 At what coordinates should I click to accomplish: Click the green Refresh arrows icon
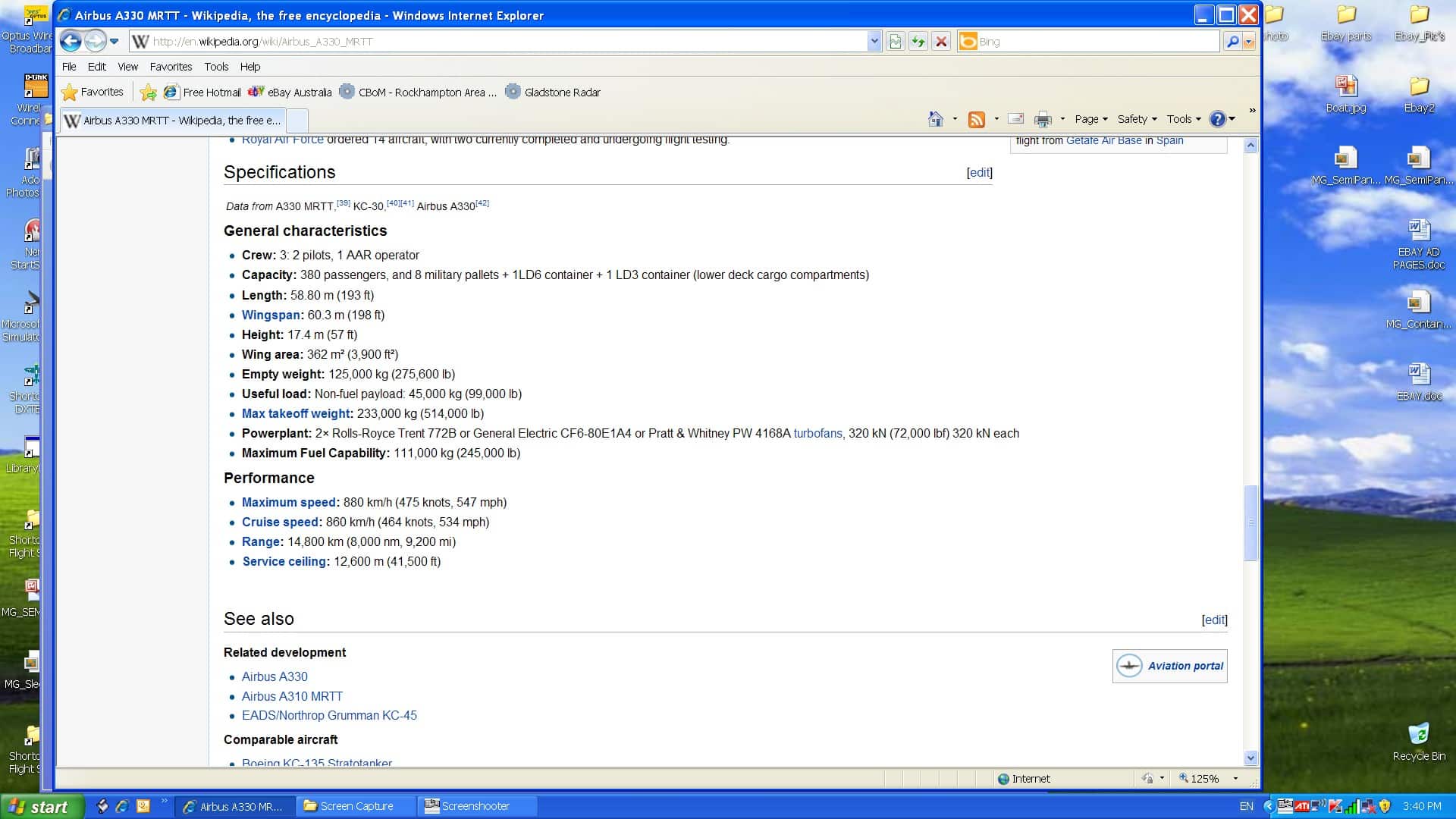pyautogui.click(x=918, y=42)
